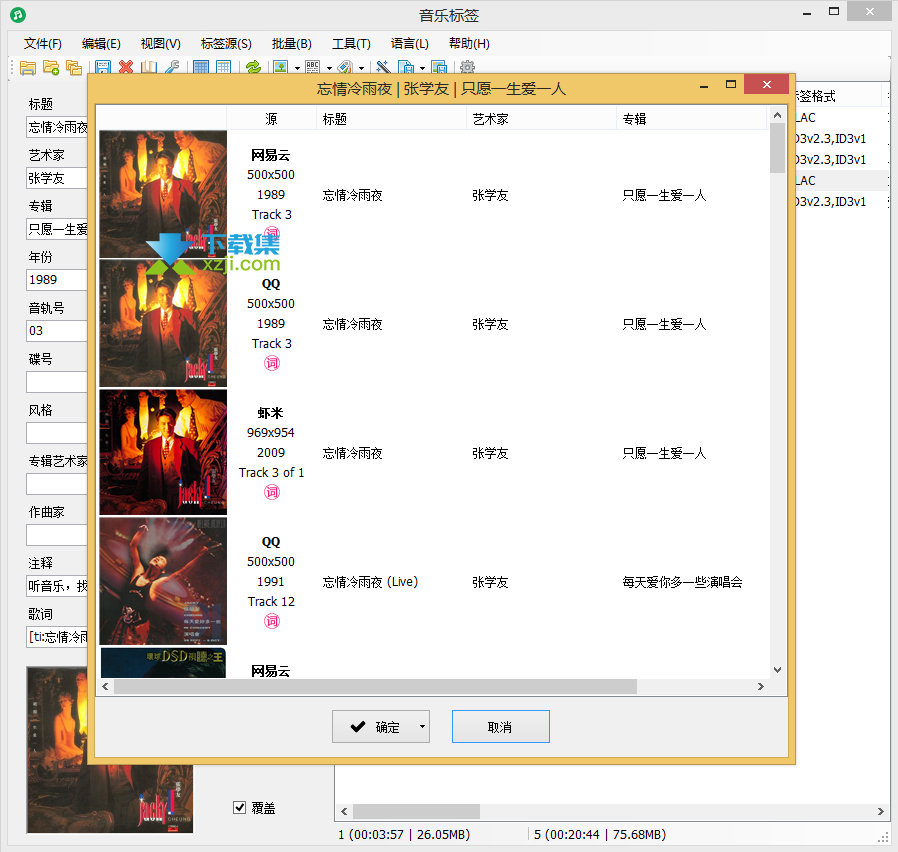Open the 语言(L) menu
This screenshot has height=852, width=898.
tap(409, 44)
